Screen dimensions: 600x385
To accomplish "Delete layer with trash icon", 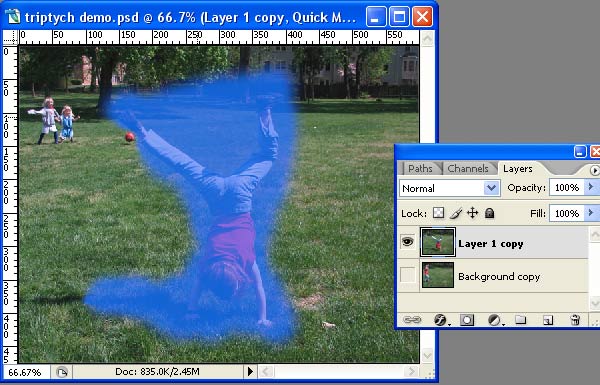I will pyautogui.click(x=575, y=320).
